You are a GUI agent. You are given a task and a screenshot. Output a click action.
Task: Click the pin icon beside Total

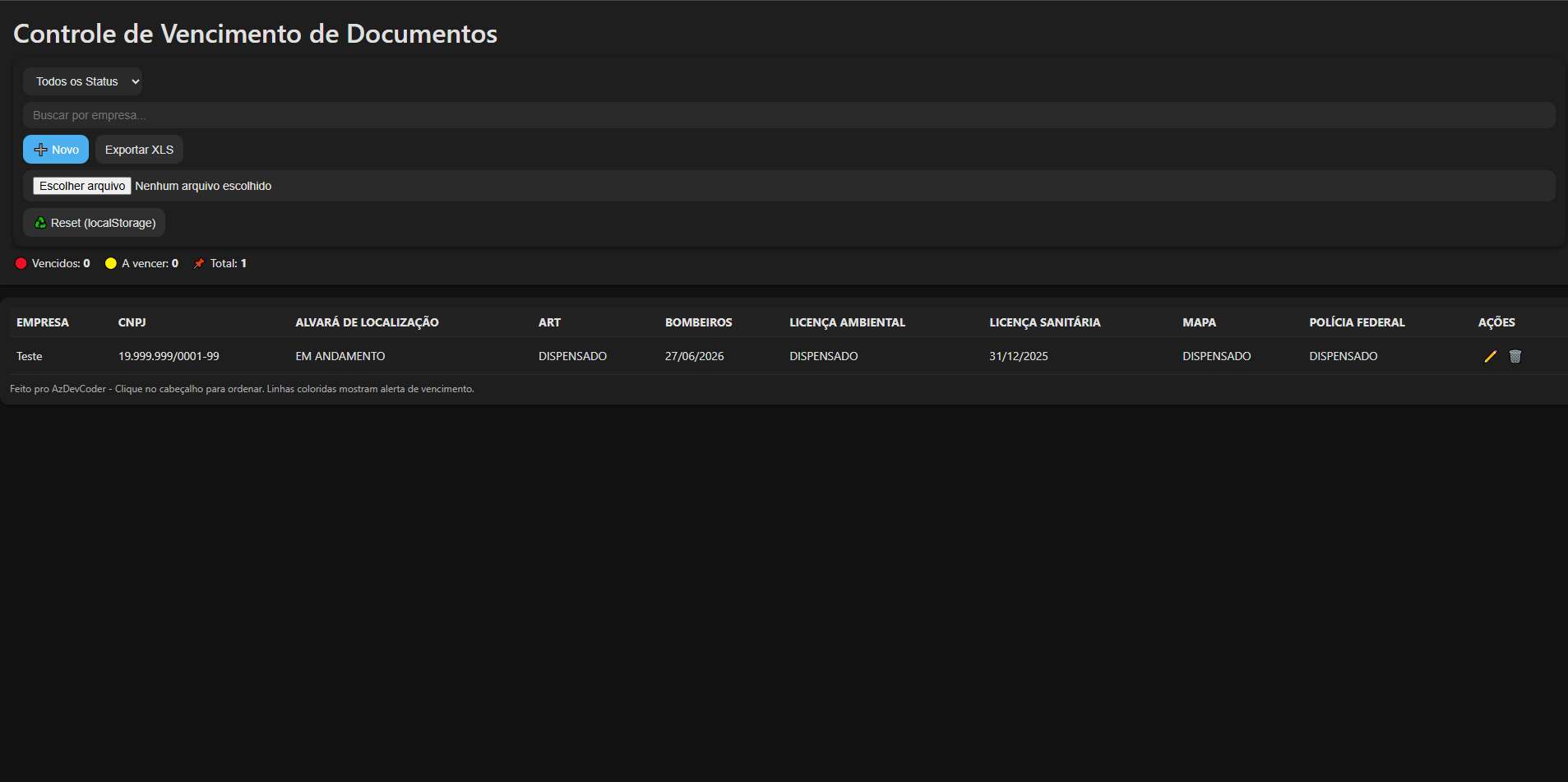[x=199, y=263]
